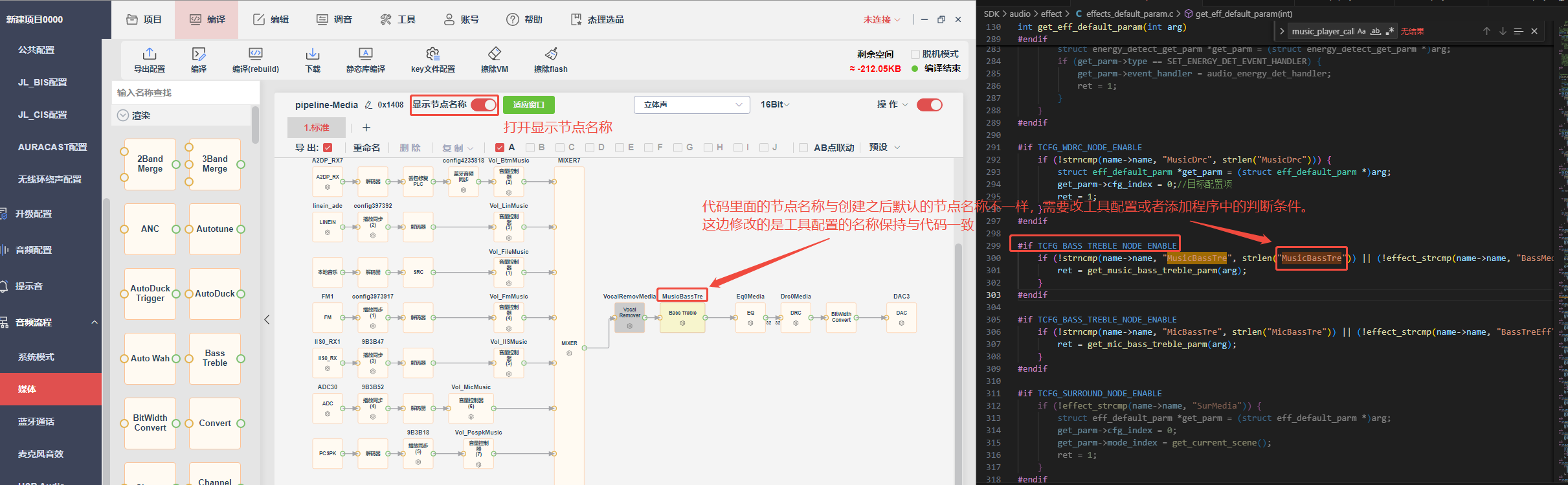This screenshot has height=485, width=1568.
Task: Click the node palette vertical scrollbar
Action: pyautogui.click(x=255, y=125)
